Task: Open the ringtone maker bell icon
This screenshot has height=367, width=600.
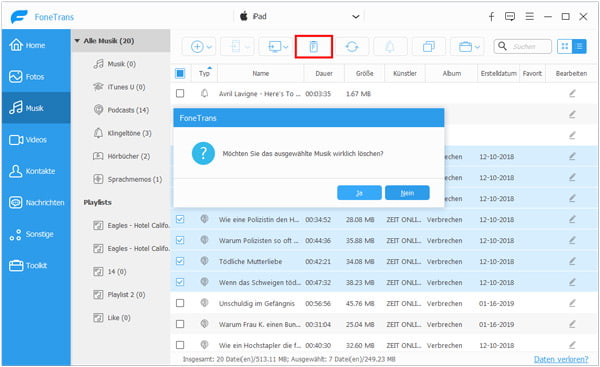Action: (390, 47)
